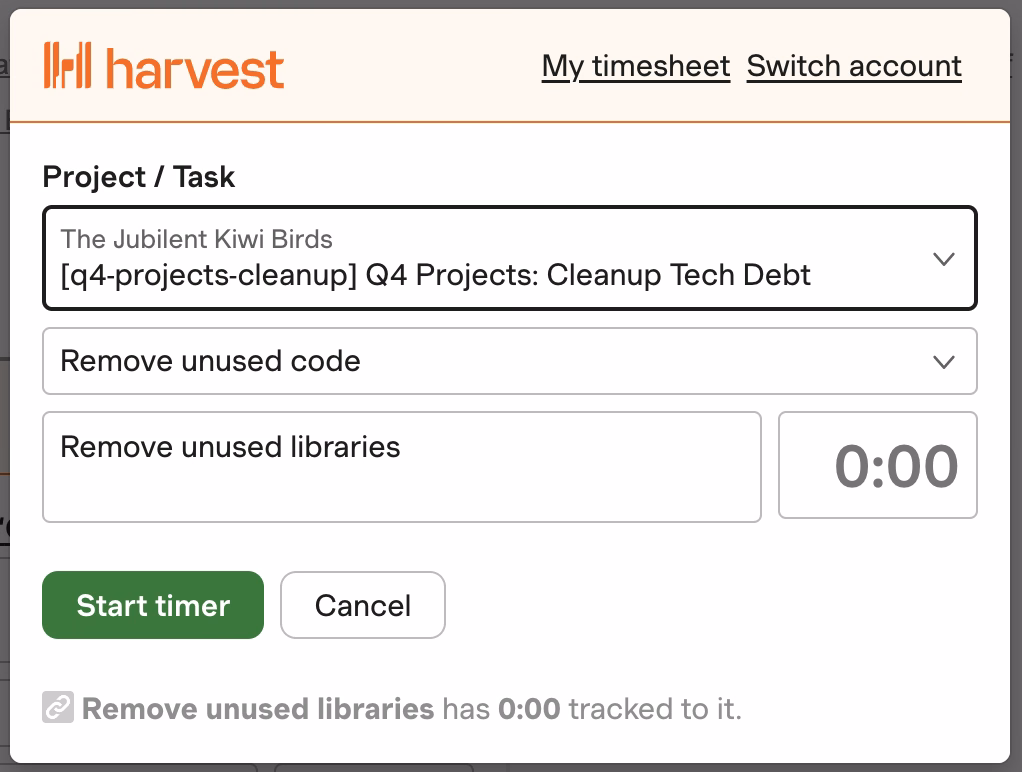1022x772 pixels.
Task: Click the "tracked to it." footer text
Action: pyautogui.click(x=655, y=709)
